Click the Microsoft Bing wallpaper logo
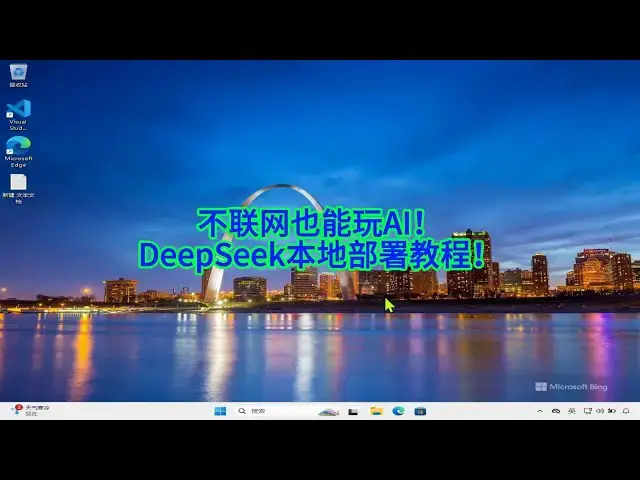The width and height of the screenshot is (640, 480). [571, 387]
